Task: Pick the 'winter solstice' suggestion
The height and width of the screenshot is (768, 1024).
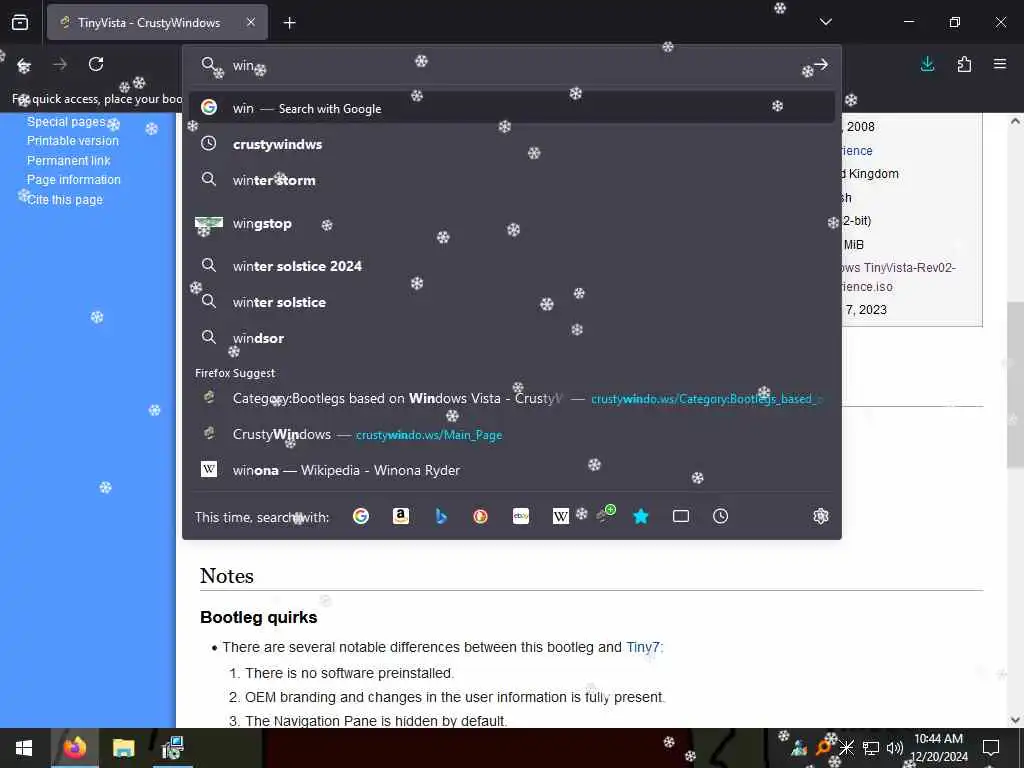Action: [x=512, y=302]
